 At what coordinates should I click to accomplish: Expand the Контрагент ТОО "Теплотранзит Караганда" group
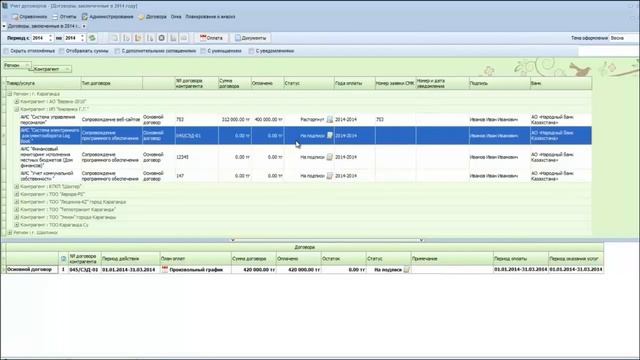[x=17, y=209]
